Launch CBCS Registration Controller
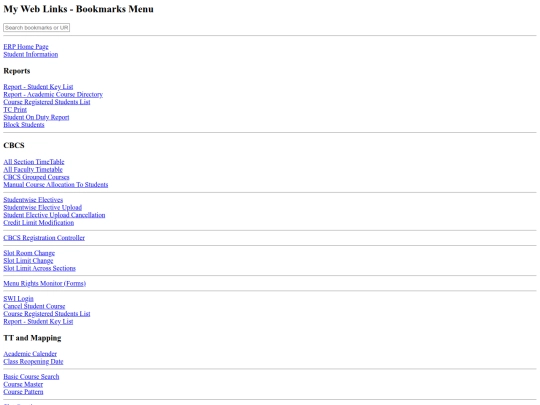The height and width of the screenshot is (405, 540). [x=44, y=238]
